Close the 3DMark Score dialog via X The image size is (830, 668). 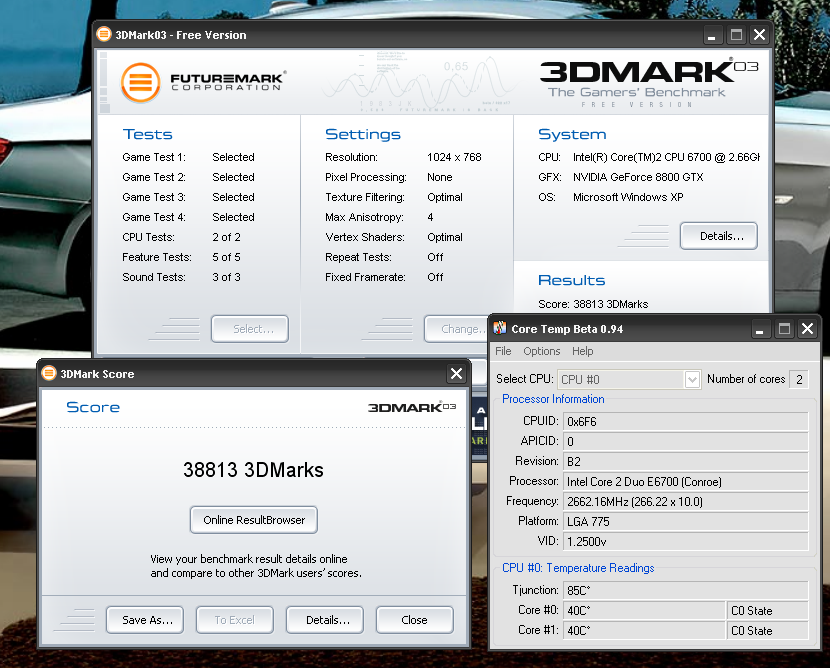[x=456, y=374]
